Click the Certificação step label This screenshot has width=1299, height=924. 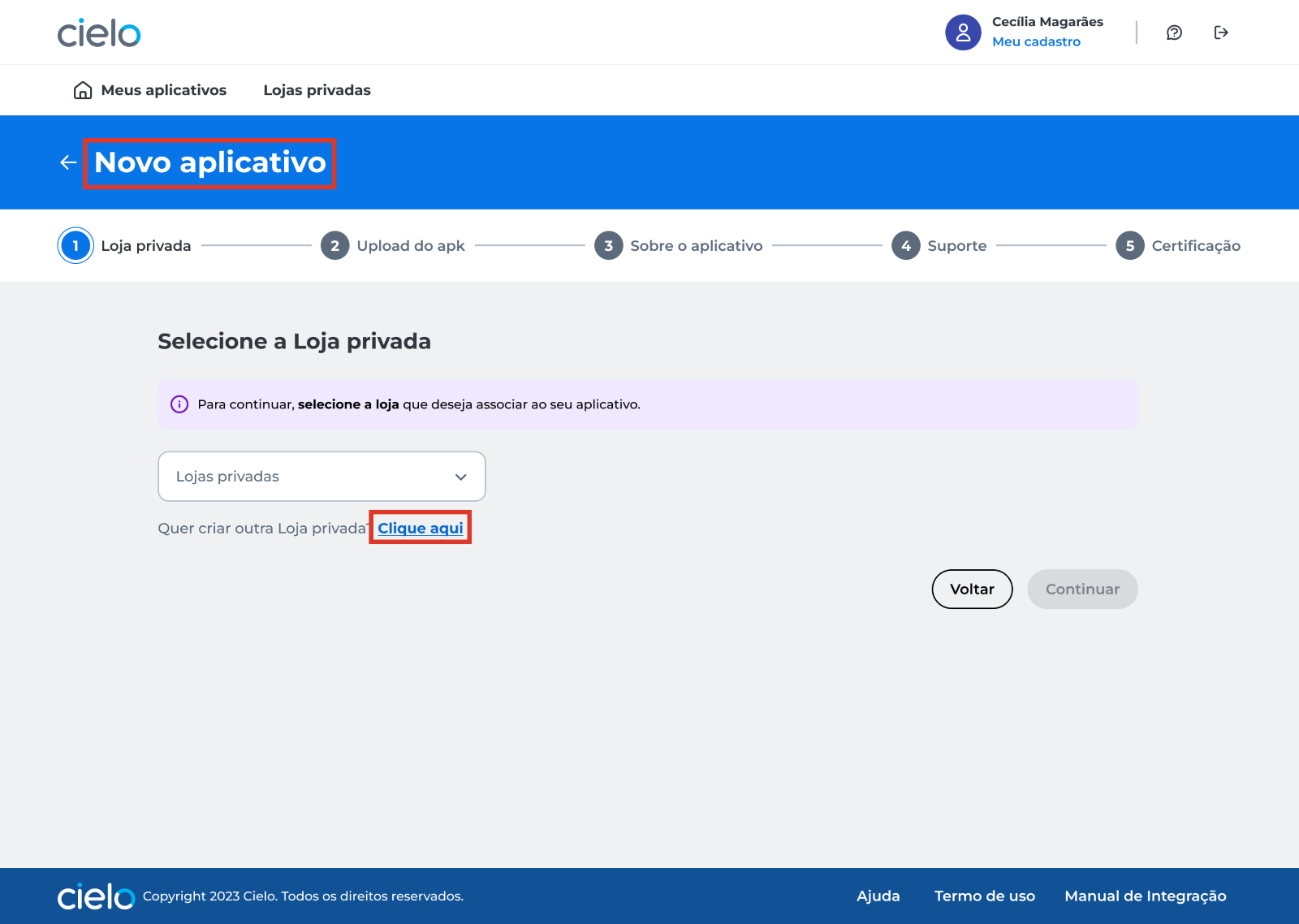pos(1195,246)
